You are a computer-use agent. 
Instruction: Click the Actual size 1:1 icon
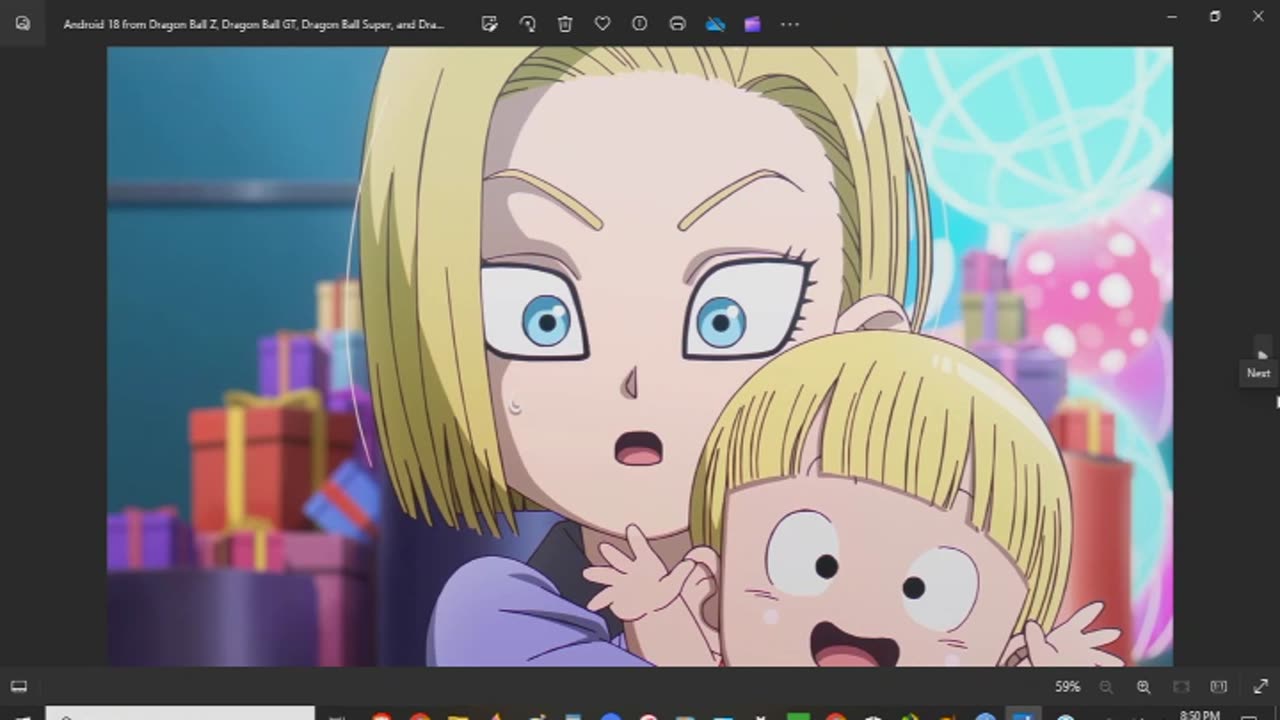click(1218, 687)
